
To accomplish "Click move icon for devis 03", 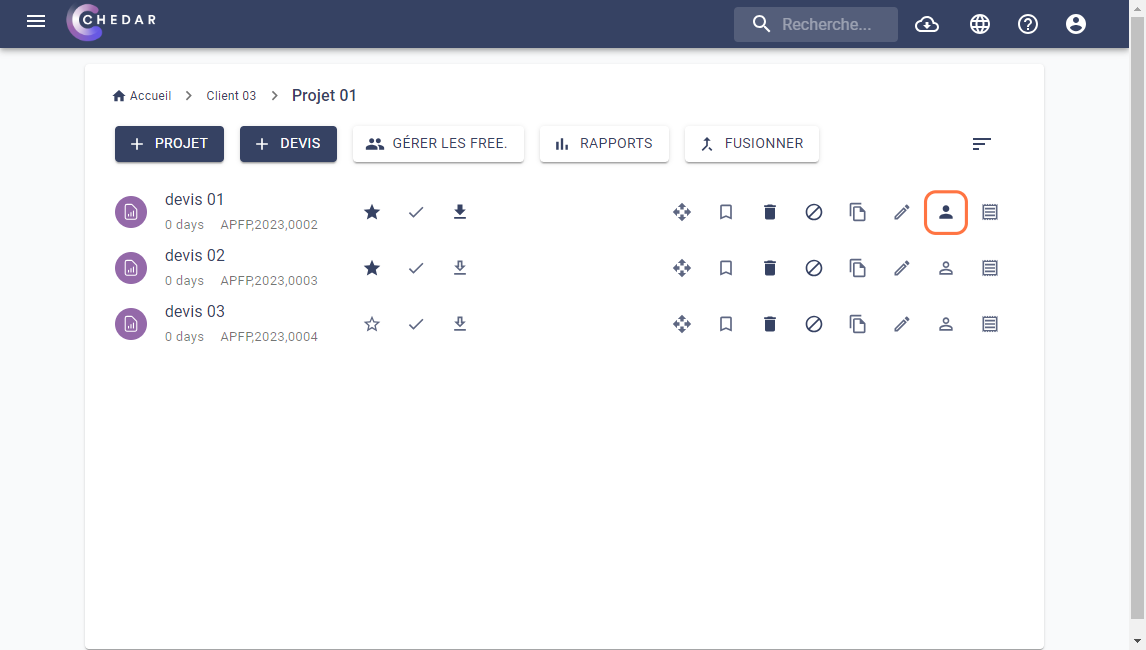I will 682,324.
